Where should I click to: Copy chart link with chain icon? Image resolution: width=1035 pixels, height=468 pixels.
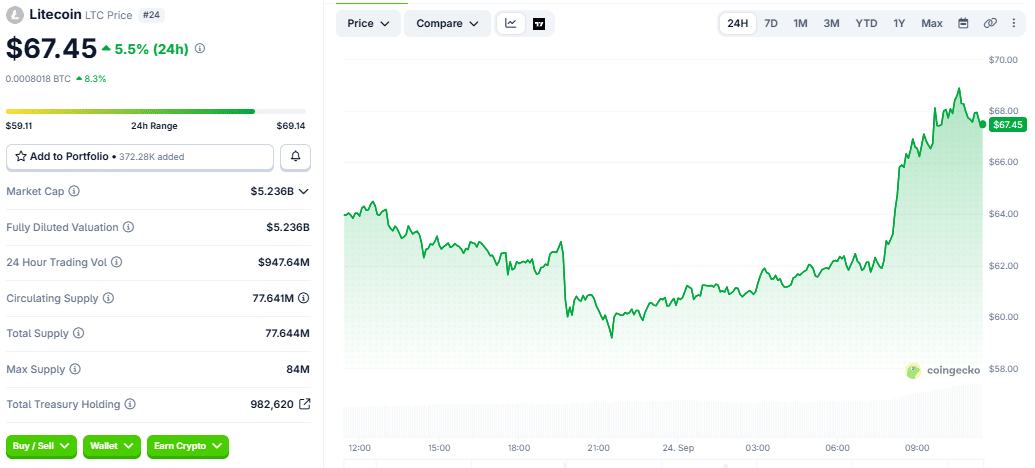(989, 24)
